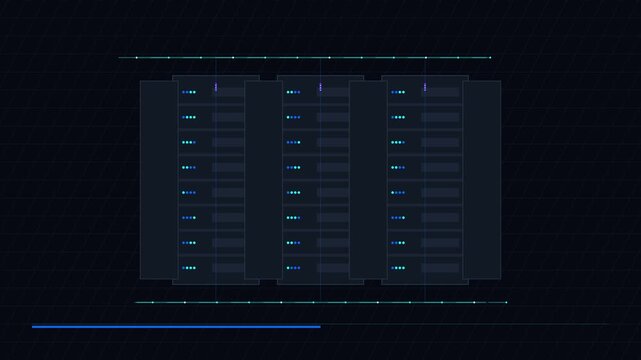Click the unfilled grey part of the progress track

pyautogui.click(x=465, y=324)
